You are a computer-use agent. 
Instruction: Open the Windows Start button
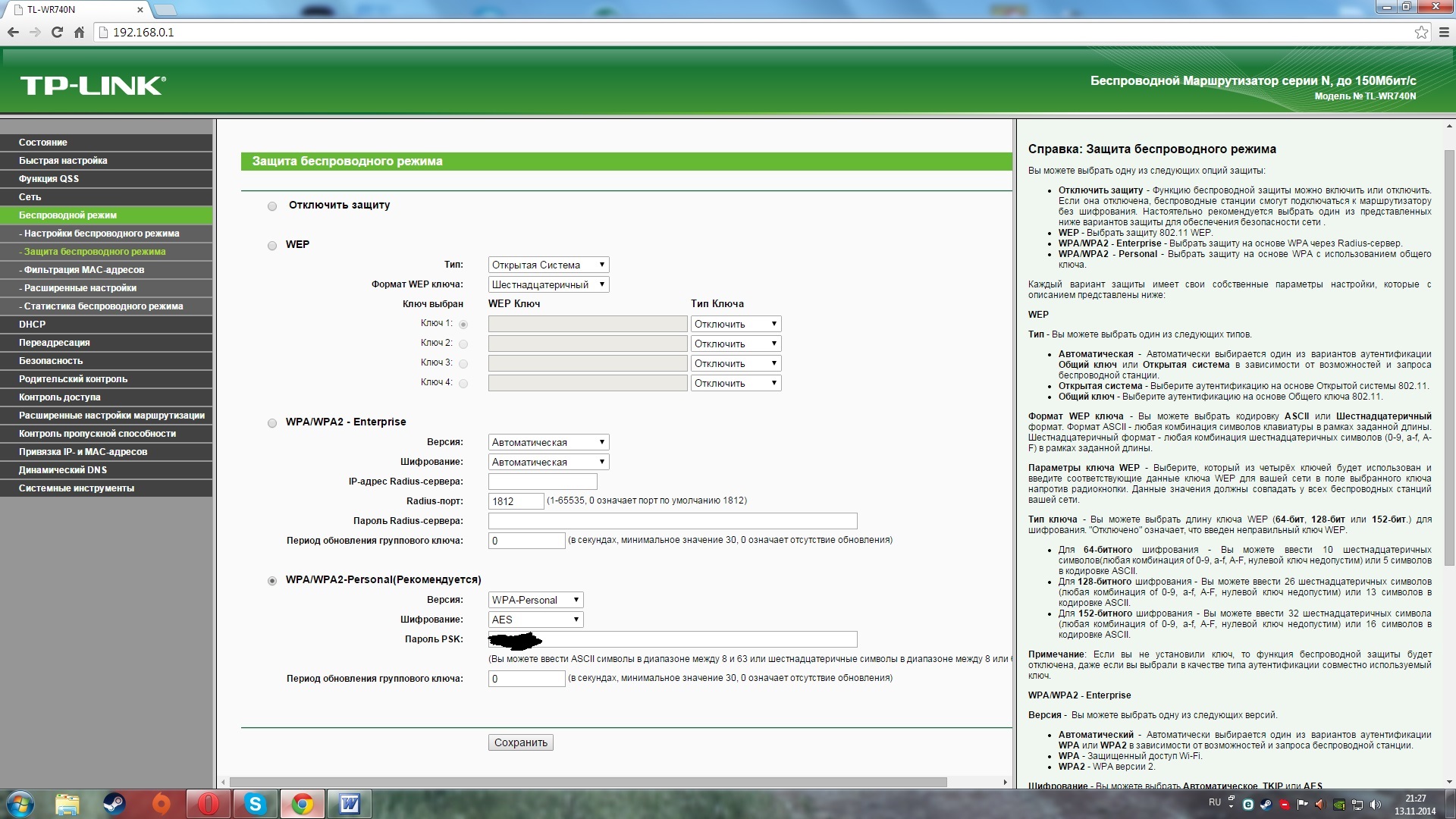[20, 804]
